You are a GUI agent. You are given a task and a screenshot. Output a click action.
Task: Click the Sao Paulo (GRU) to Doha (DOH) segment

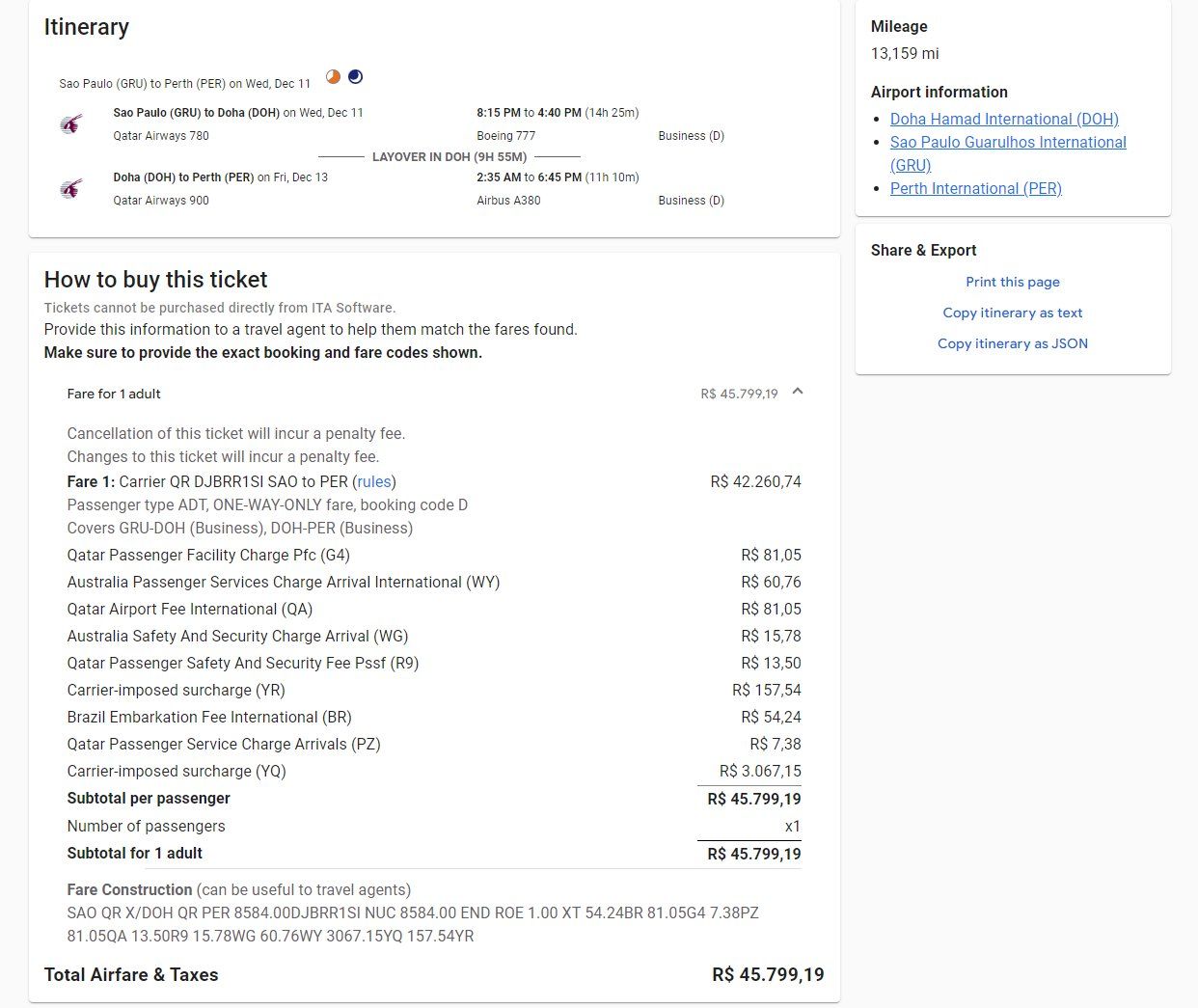197,113
